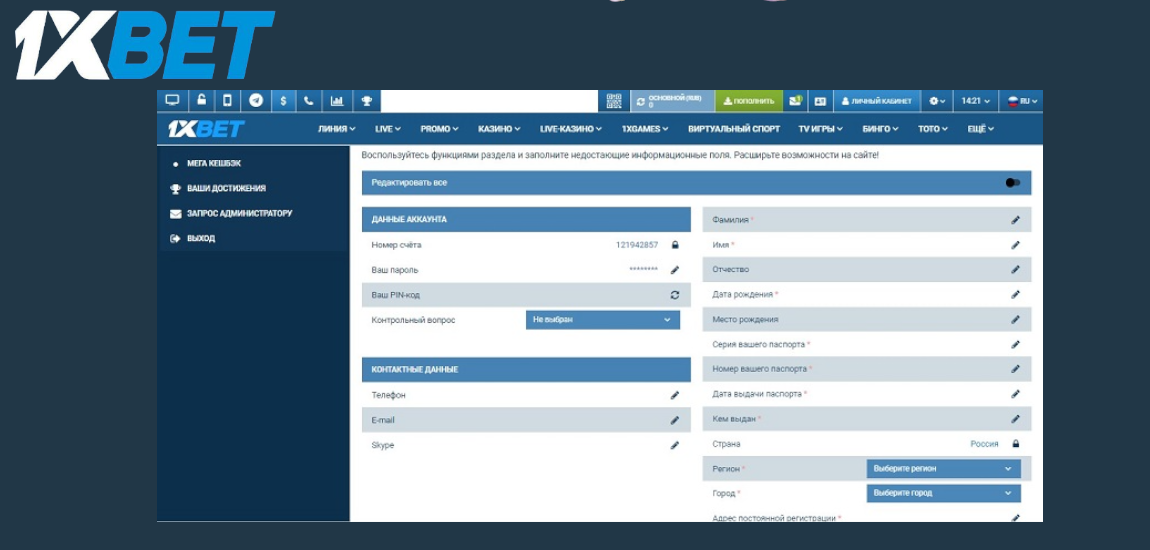Image resolution: width=1150 pixels, height=550 pixels.
Task: Edit the Кем выдан pencil icon
Action: [x=1016, y=419]
